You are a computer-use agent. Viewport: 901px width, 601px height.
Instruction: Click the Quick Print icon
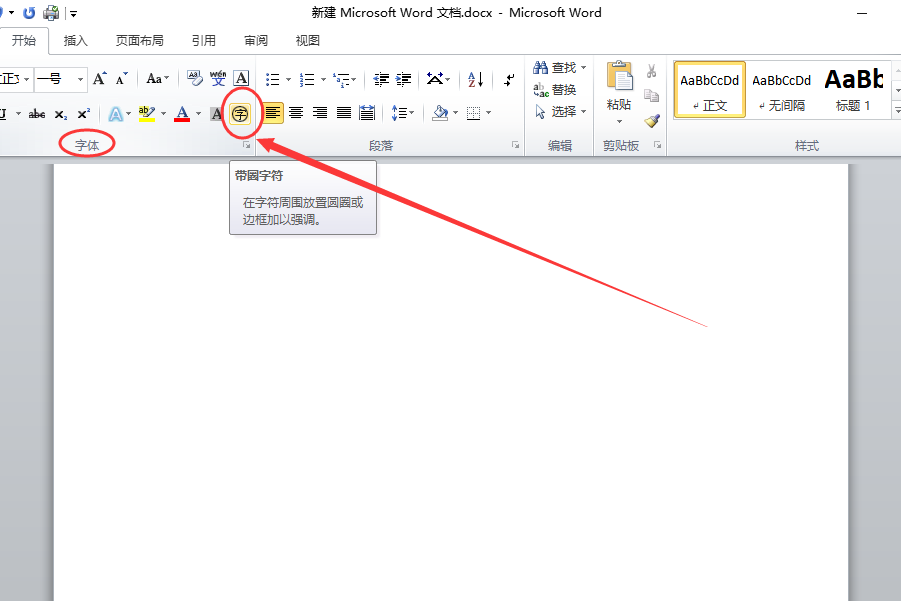pyautogui.click(x=51, y=13)
